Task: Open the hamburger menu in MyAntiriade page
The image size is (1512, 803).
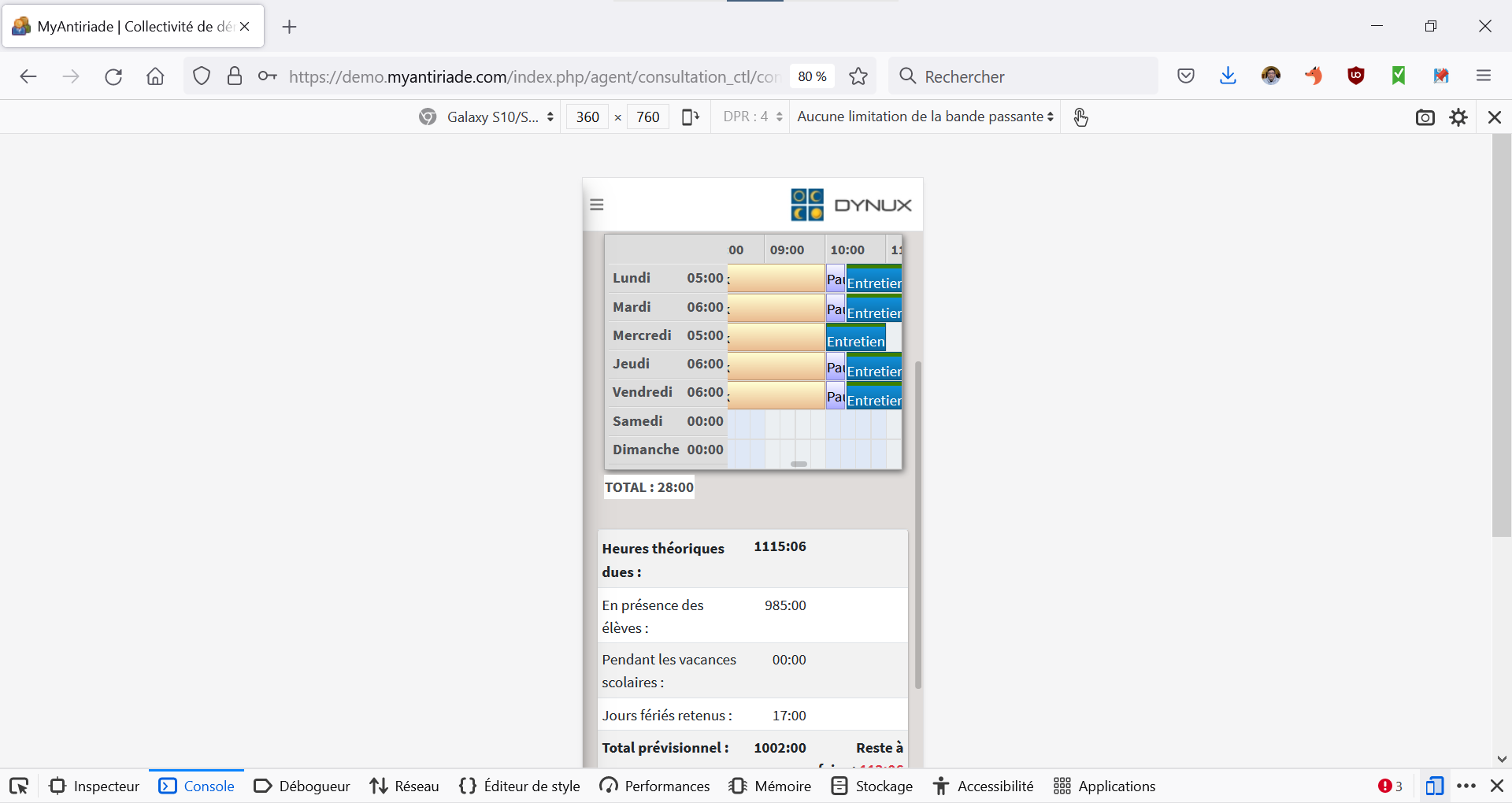Action: tap(597, 205)
